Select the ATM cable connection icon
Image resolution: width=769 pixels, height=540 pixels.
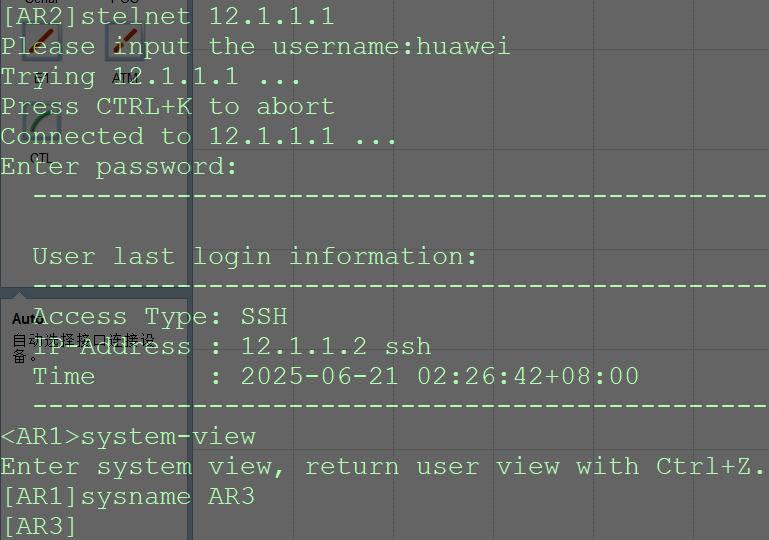126,42
